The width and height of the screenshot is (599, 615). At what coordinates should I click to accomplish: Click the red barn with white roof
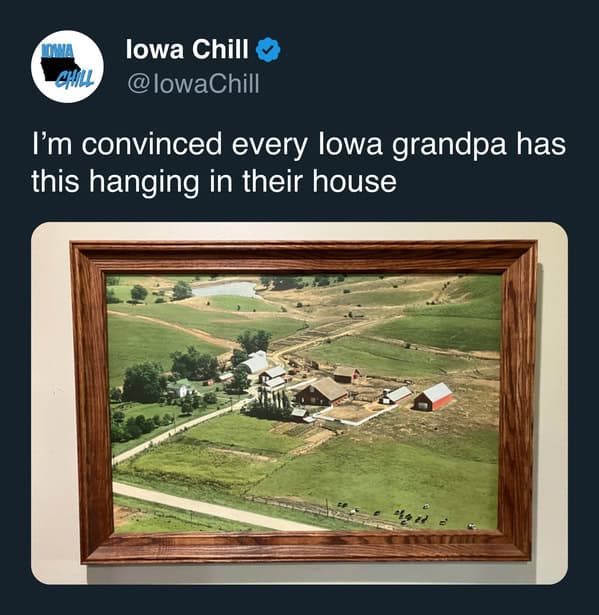[x=433, y=397]
